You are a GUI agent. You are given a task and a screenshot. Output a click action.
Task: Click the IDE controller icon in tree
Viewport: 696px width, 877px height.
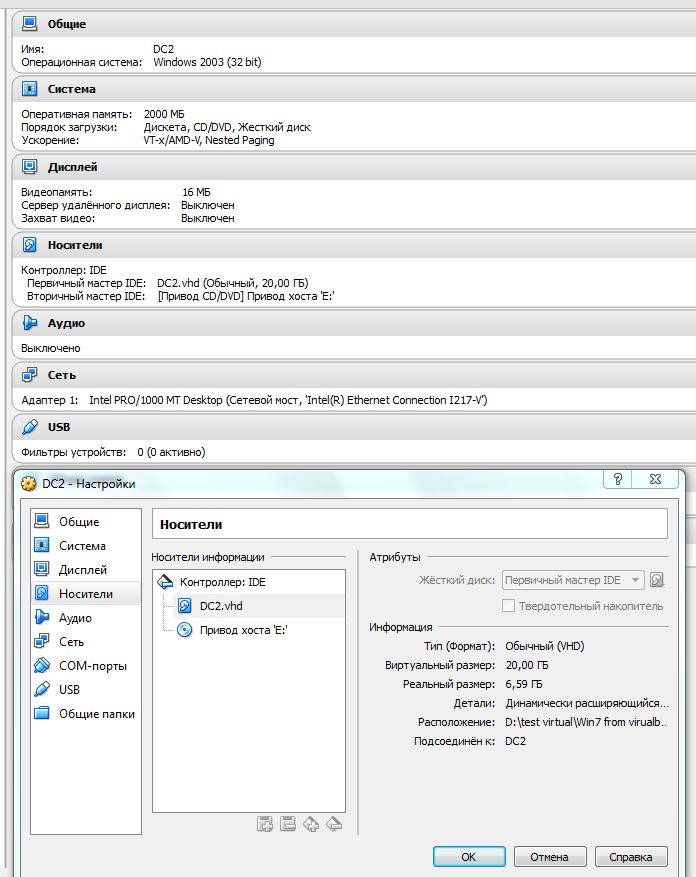click(x=165, y=582)
